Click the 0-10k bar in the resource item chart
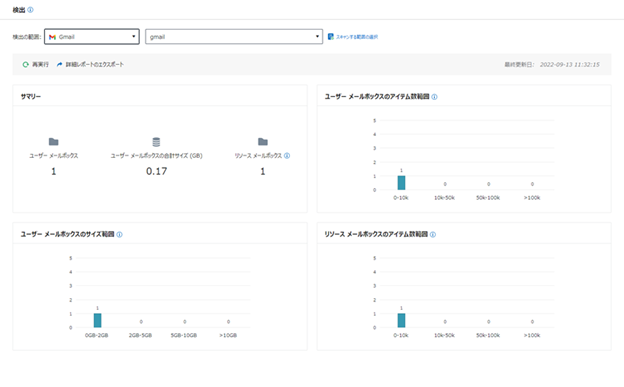This screenshot has width=624, height=387. click(x=401, y=321)
